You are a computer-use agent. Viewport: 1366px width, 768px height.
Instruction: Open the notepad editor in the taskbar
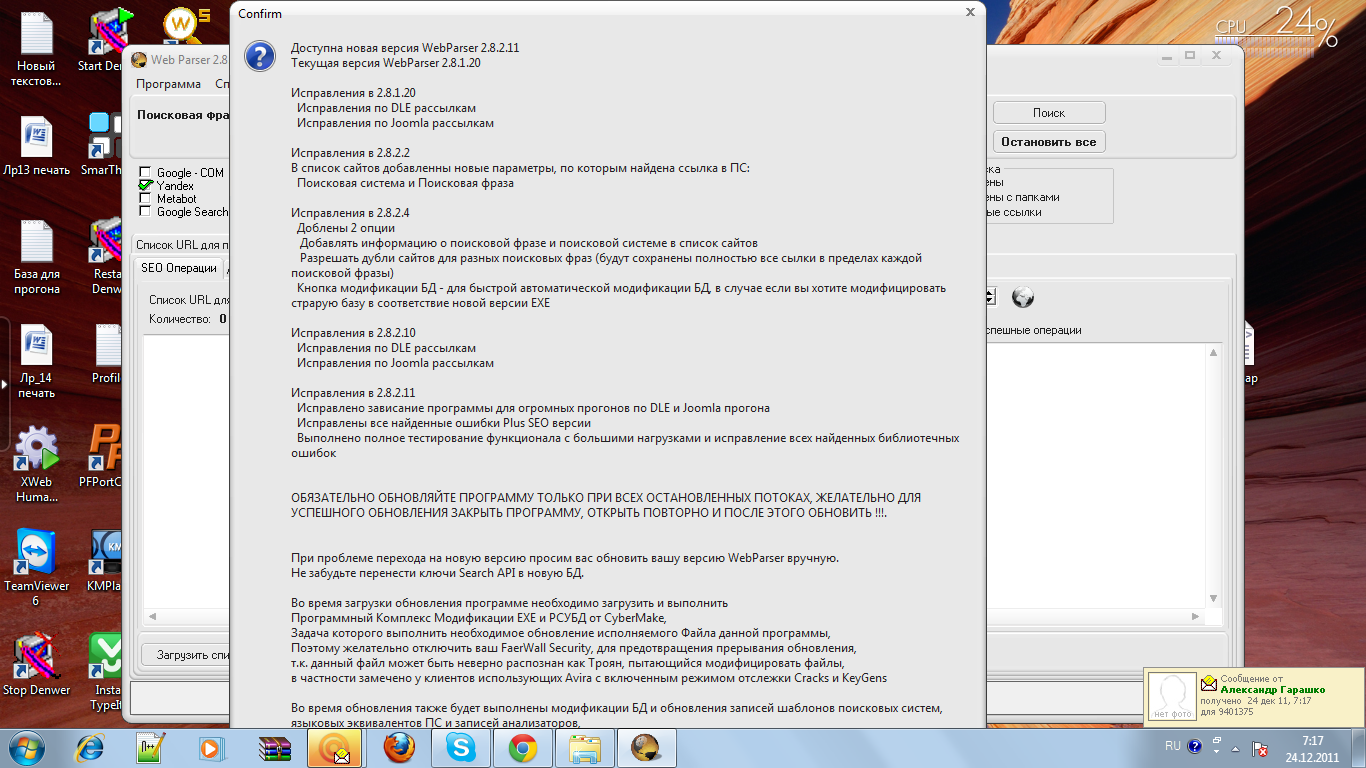pyautogui.click(x=151, y=747)
